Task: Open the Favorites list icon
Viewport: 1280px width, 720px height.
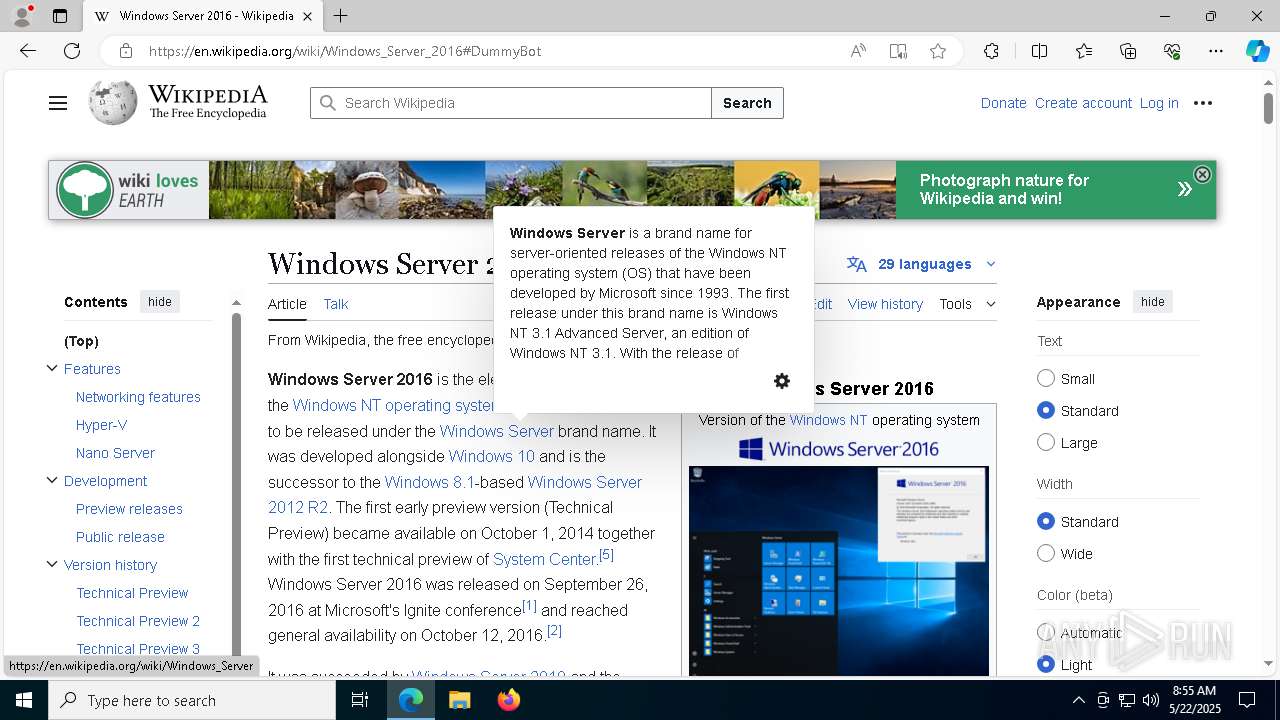Action: 1084,51
